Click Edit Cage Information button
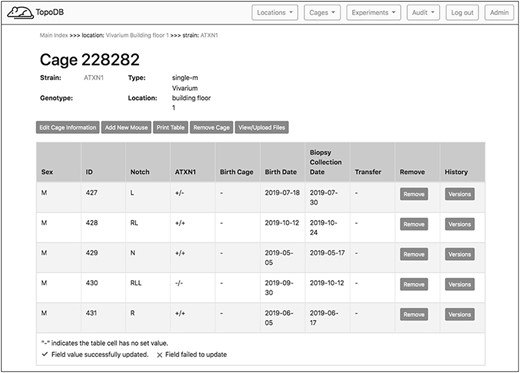The width and height of the screenshot is (520, 373). coord(68,127)
